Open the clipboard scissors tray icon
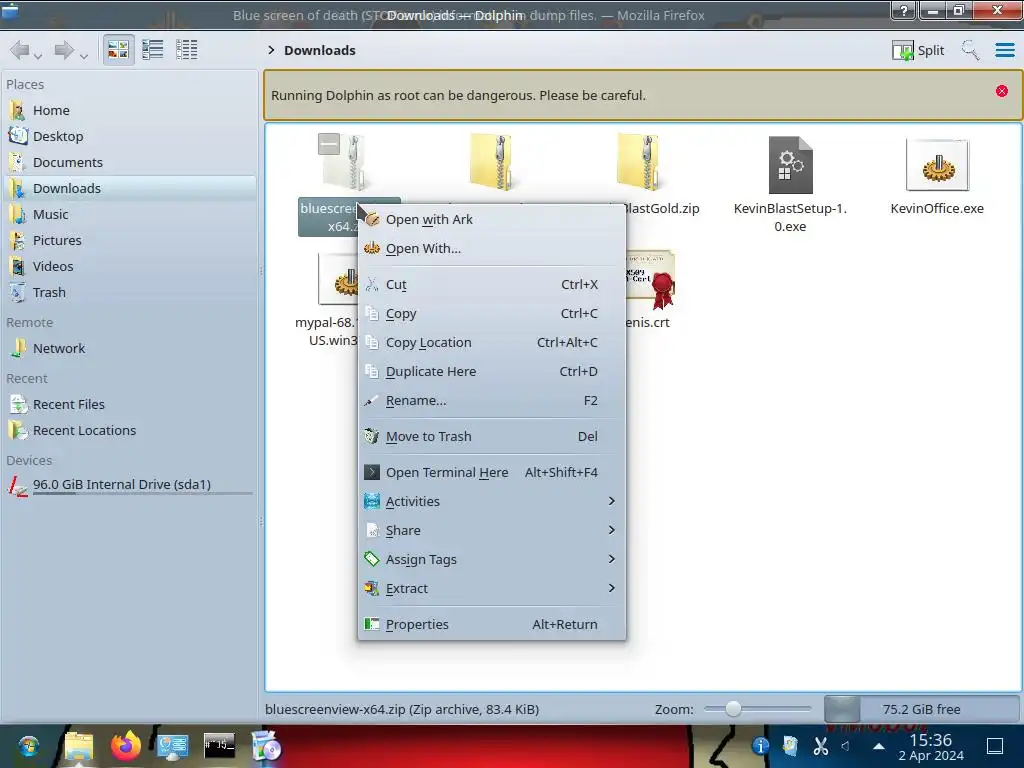This screenshot has height=768, width=1024. [x=820, y=746]
